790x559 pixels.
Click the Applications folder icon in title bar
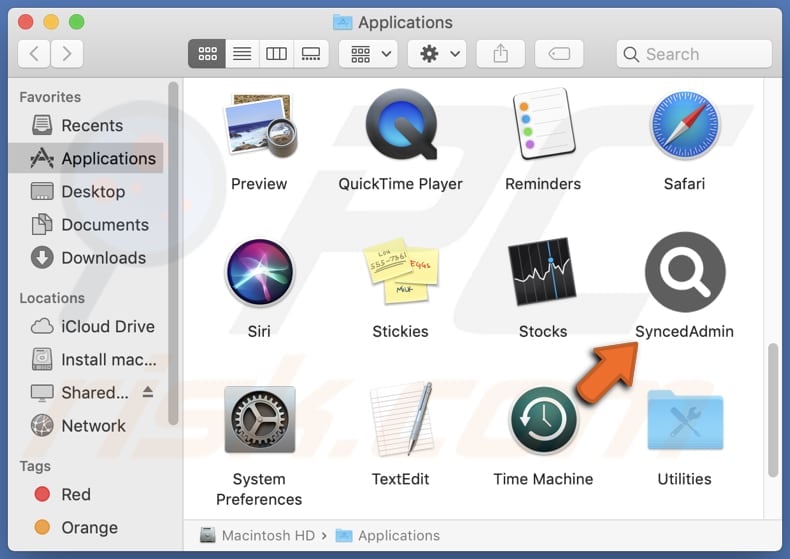pos(343,22)
